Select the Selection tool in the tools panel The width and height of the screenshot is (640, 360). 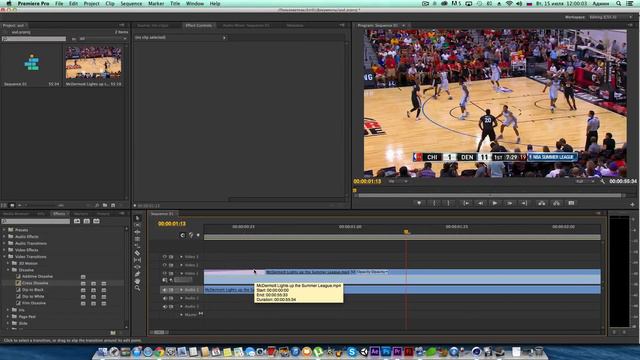[x=138, y=218]
